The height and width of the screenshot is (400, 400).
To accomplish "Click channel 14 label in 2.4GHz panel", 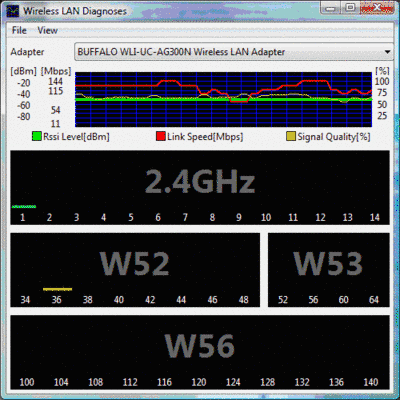I will pyautogui.click(x=375, y=218).
